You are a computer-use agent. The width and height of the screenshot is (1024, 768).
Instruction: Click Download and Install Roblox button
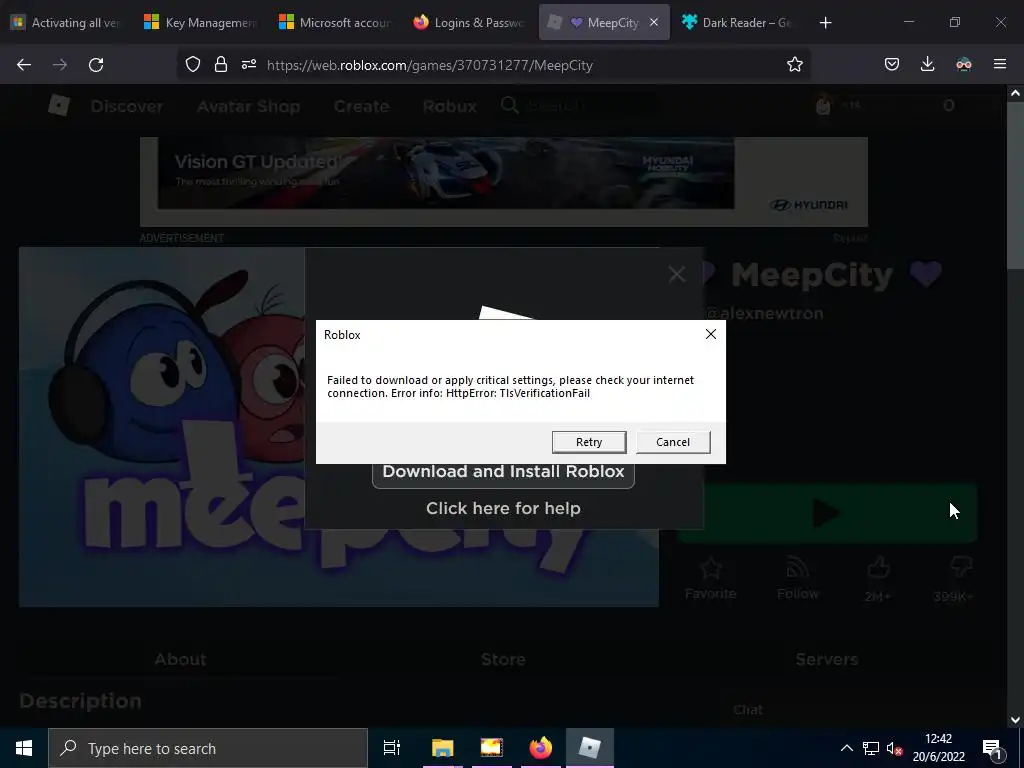[503, 472]
